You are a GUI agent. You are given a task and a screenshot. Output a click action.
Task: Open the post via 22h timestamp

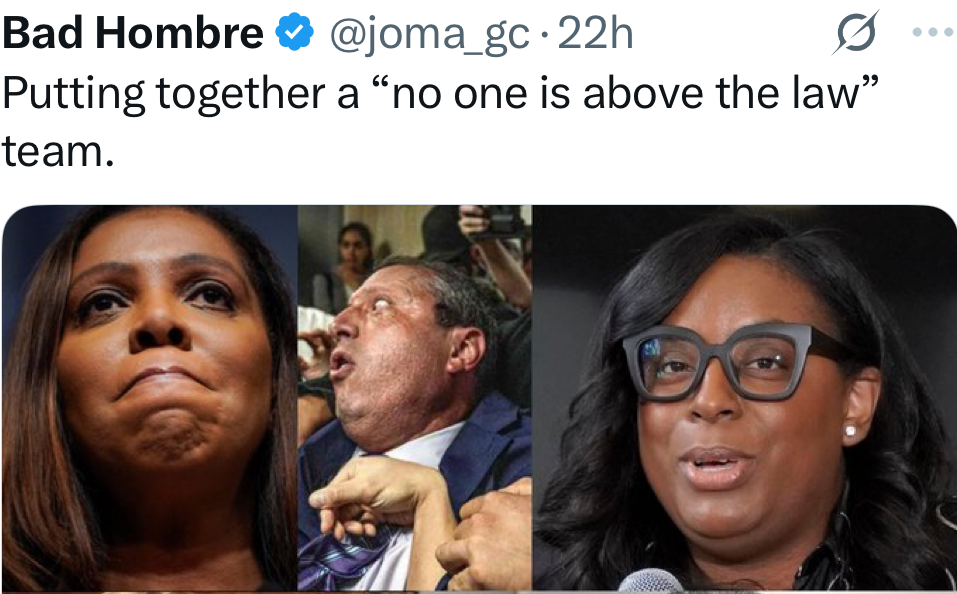point(595,33)
